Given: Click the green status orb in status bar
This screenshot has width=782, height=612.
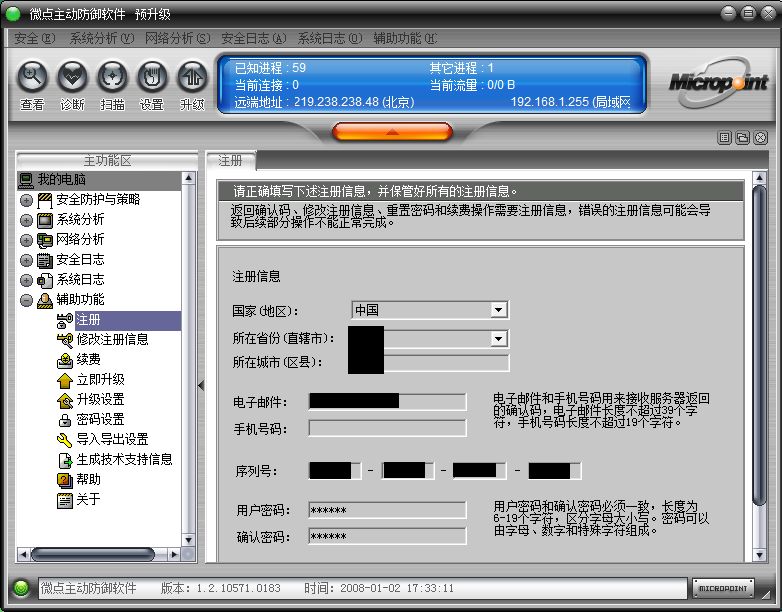Looking at the screenshot, I should (21, 588).
